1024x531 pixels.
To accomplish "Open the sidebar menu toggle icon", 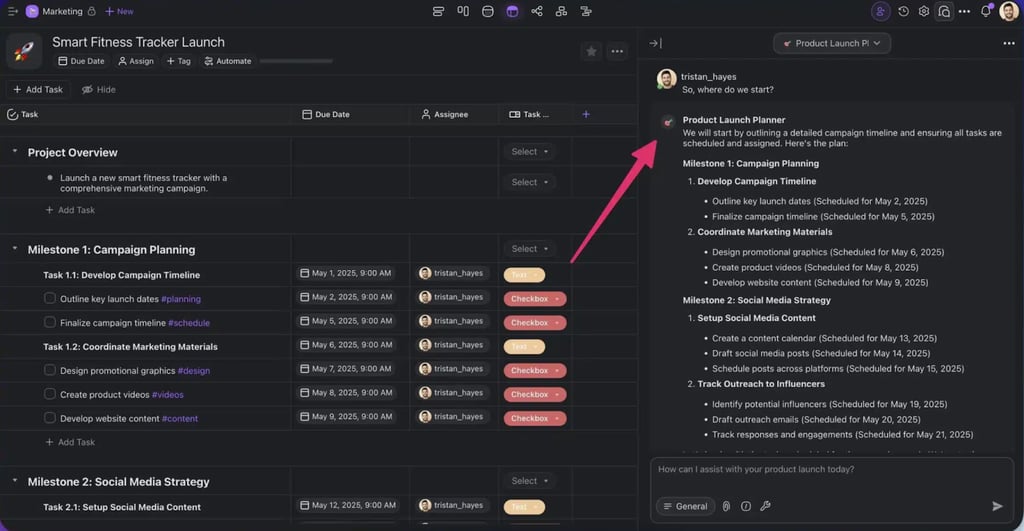I will tap(12, 11).
